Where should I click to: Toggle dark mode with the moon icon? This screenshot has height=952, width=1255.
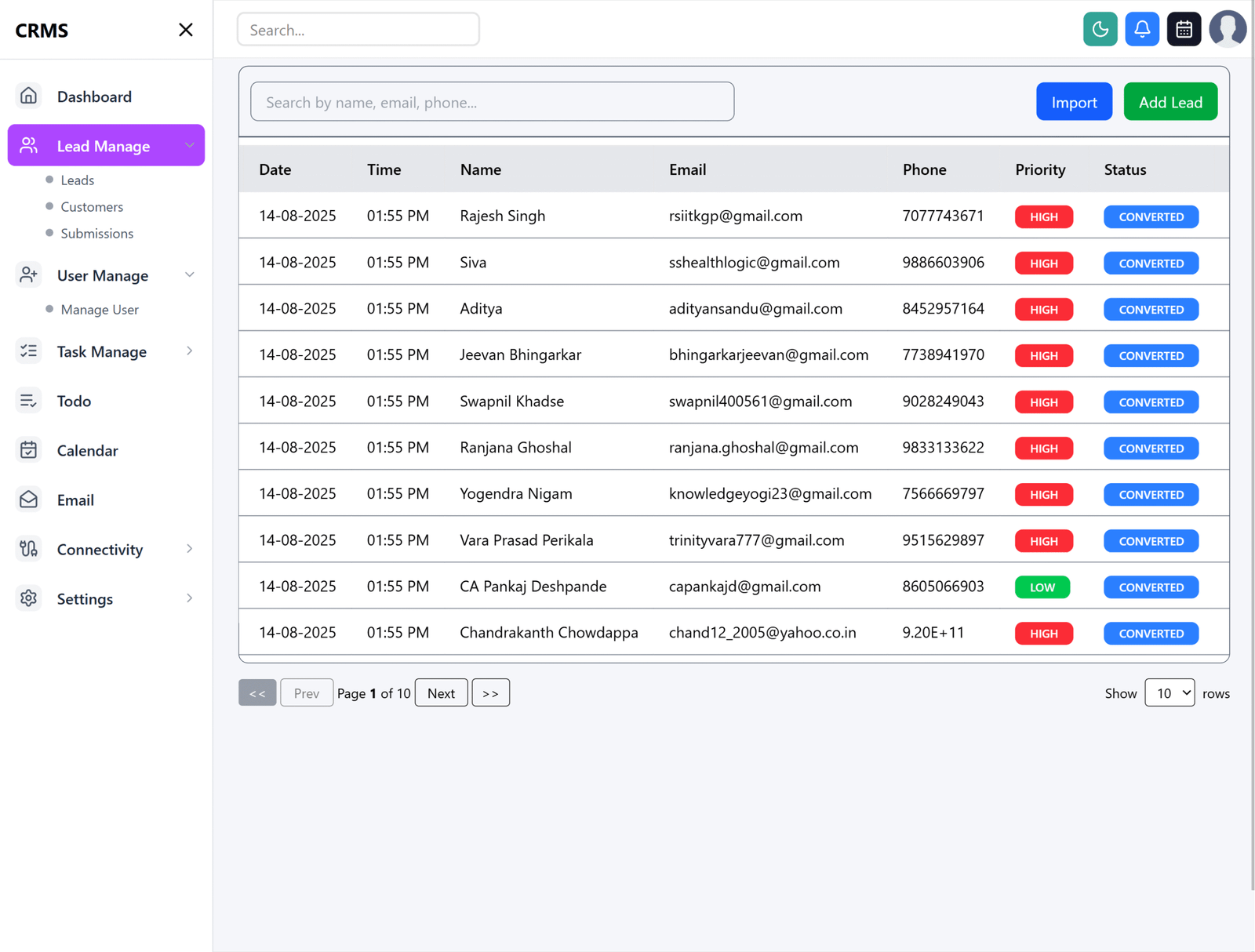[1100, 28]
